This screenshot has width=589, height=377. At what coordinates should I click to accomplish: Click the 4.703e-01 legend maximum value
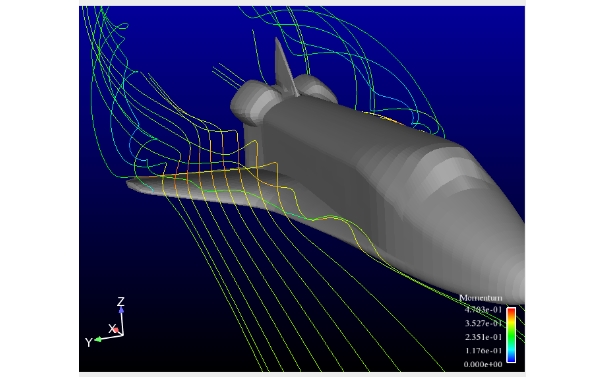[x=483, y=310]
